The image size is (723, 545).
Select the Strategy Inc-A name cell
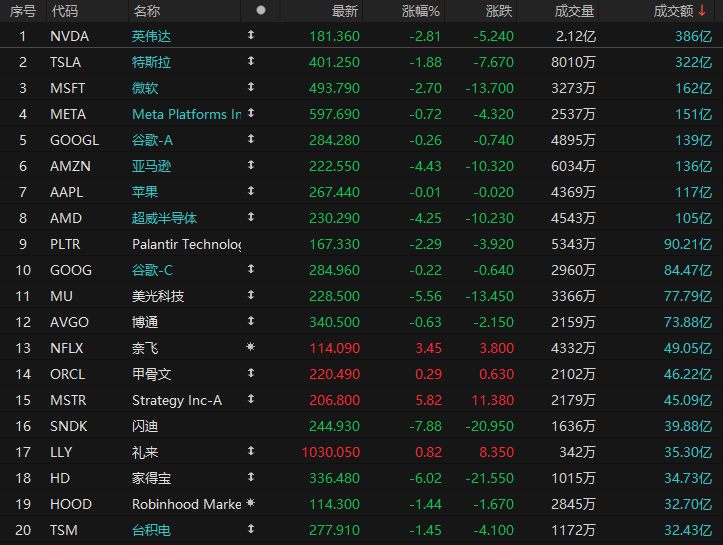click(177, 400)
